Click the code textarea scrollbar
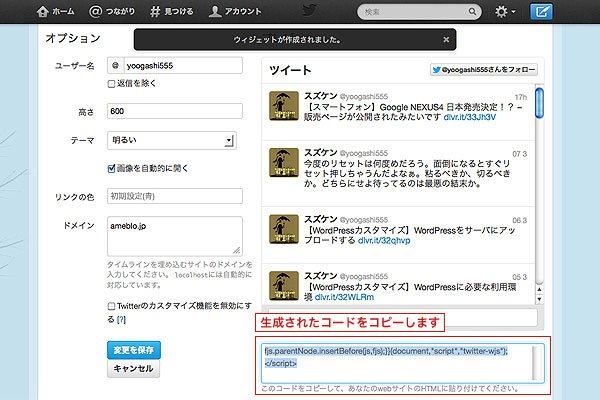Screen dimensions: 600x400 537,363
